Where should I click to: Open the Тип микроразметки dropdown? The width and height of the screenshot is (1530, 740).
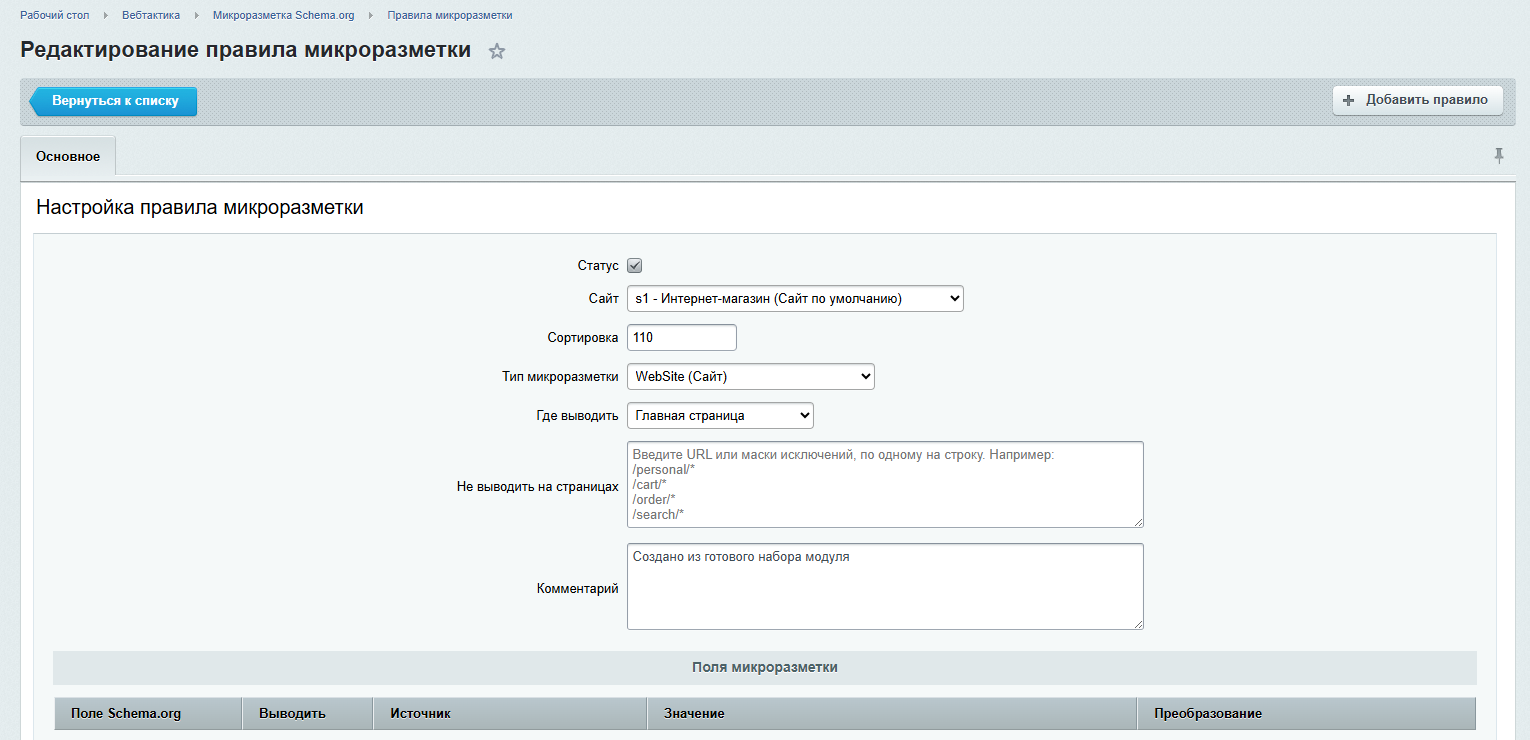coord(751,377)
